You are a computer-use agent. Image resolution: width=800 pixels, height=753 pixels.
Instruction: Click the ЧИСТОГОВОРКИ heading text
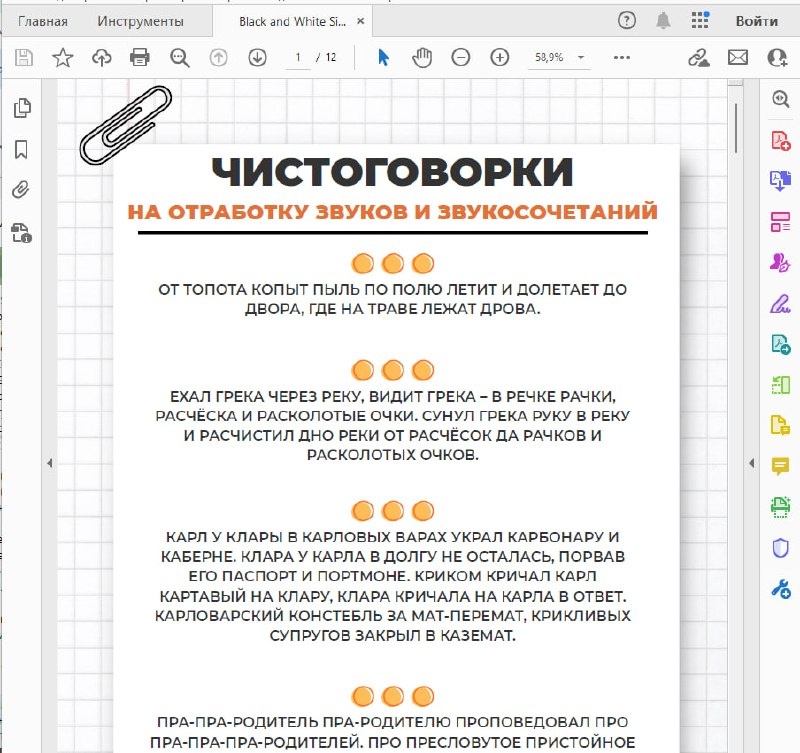[x=392, y=172]
